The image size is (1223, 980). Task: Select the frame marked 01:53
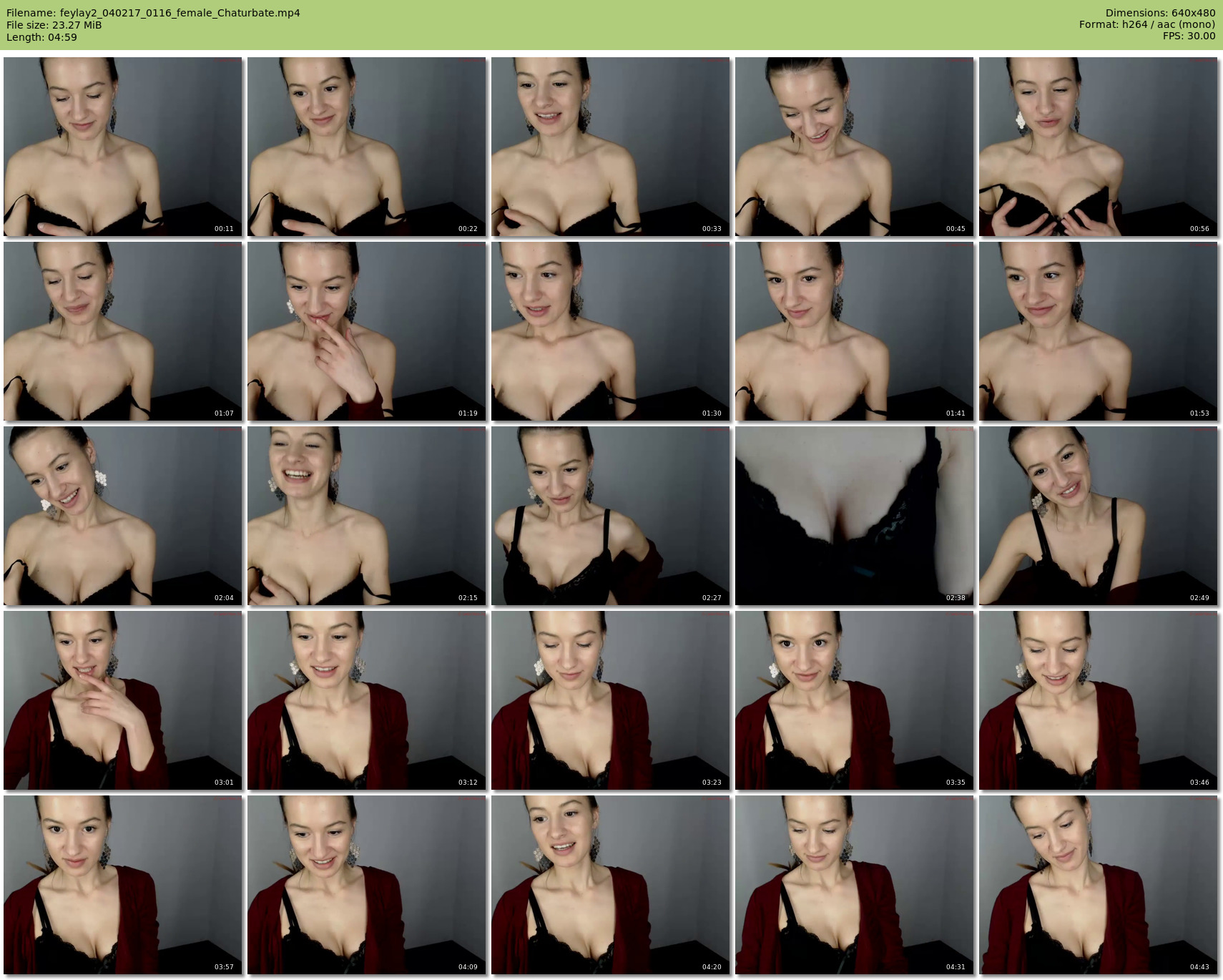(x=1099, y=331)
